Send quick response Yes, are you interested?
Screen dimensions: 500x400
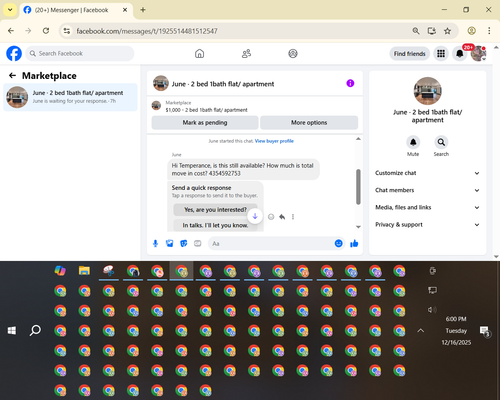click(215, 210)
